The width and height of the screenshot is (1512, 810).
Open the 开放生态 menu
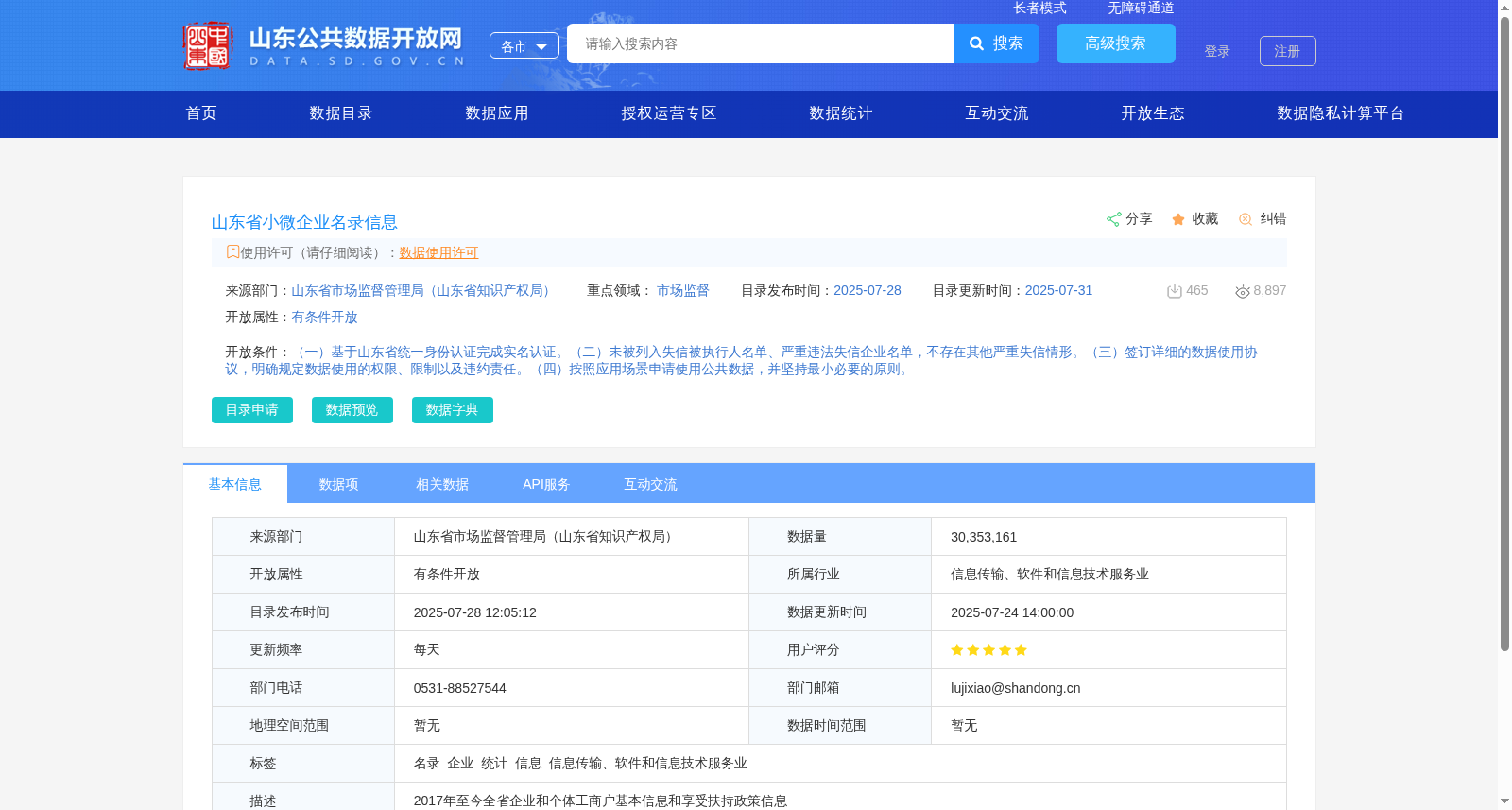point(1153,113)
